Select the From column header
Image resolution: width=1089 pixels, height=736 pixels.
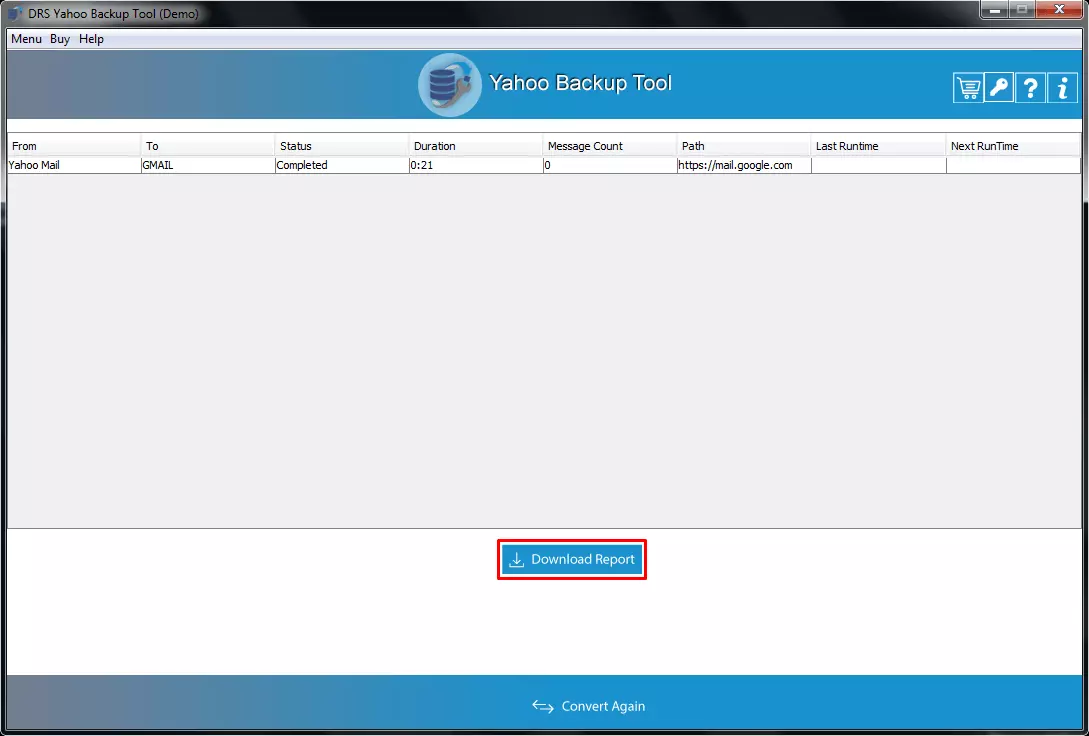(74, 146)
